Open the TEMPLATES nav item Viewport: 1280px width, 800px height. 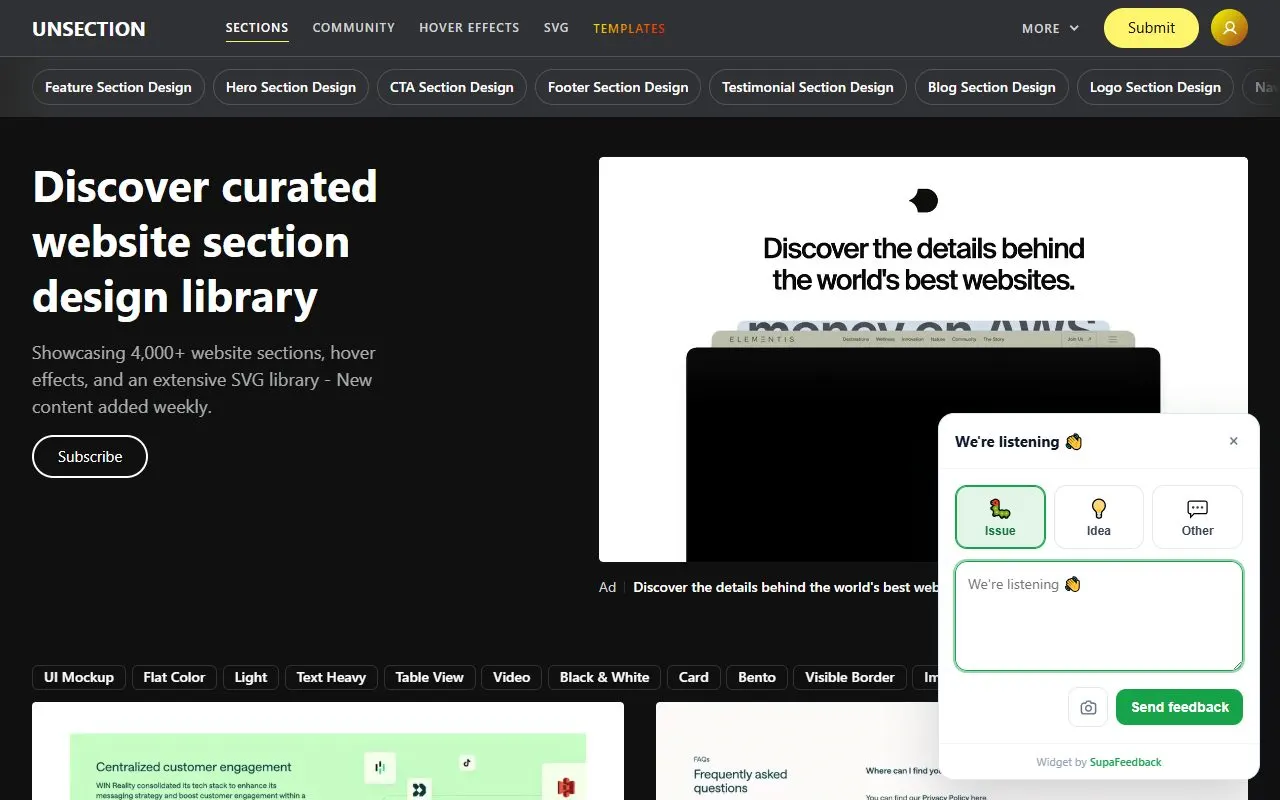click(x=629, y=28)
